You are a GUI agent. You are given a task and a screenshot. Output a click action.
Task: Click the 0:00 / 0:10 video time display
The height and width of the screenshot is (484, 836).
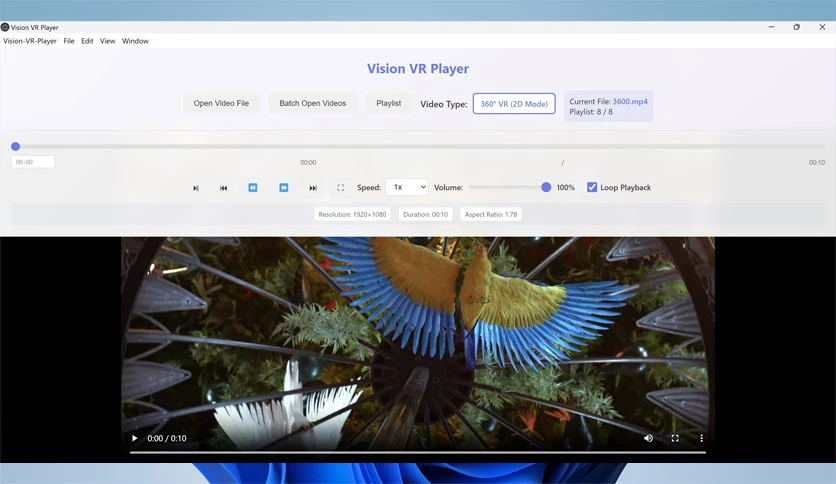[167, 438]
